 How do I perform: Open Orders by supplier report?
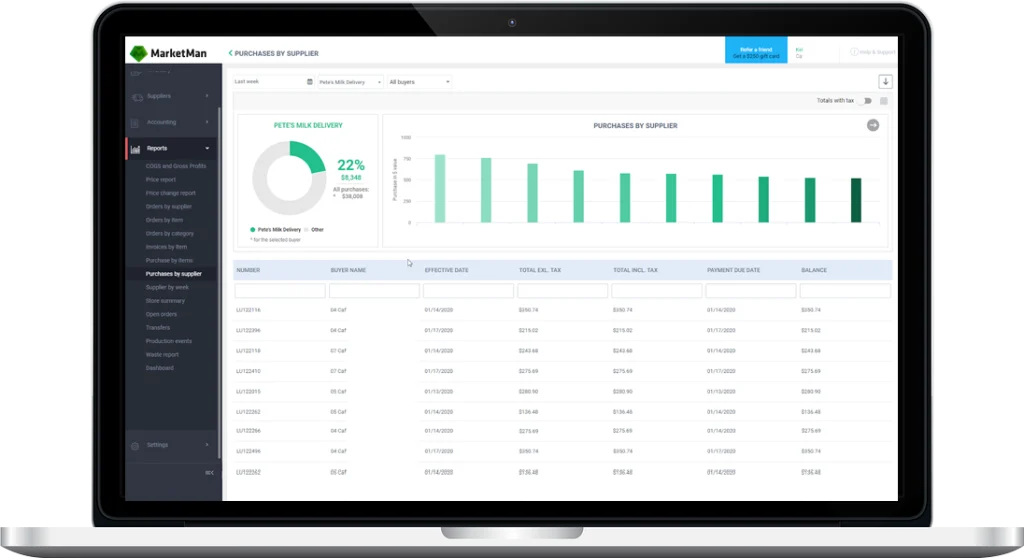tap(168, 206)
